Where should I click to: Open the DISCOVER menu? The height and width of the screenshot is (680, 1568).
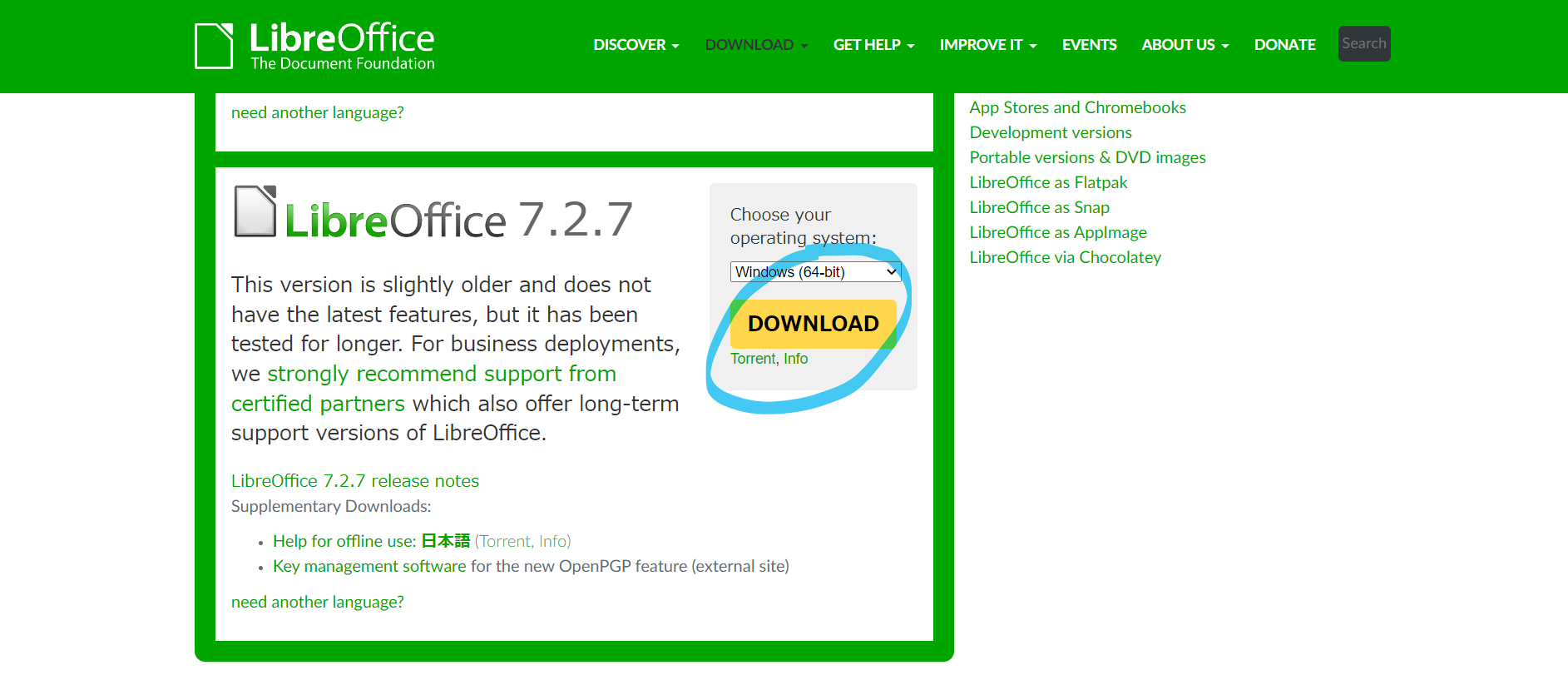tap(636, 45)
